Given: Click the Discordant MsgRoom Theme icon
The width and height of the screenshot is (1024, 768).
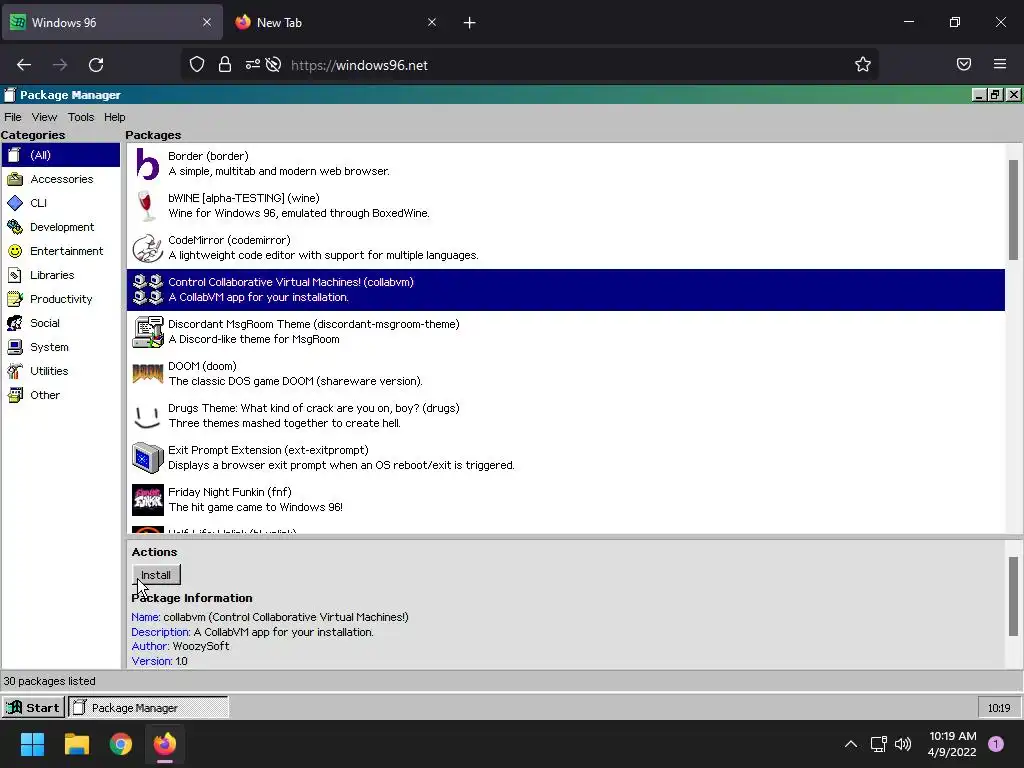Looking at the screenshot, I should pyautogui.click(x=148, y=332).
